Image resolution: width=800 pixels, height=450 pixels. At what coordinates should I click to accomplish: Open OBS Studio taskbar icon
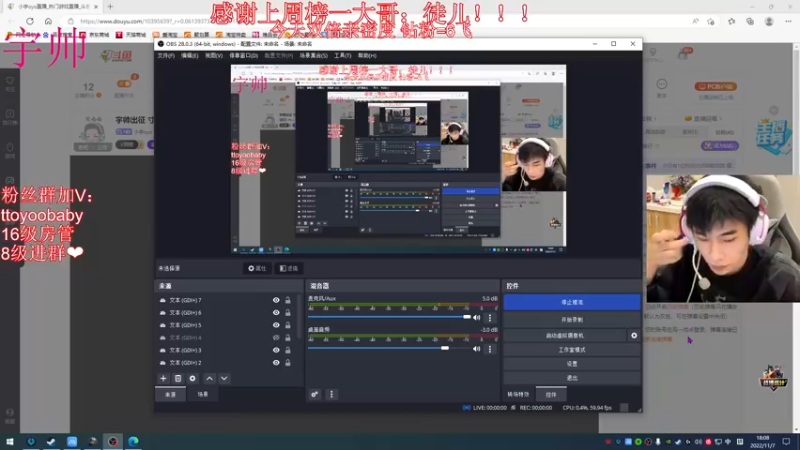(x=113, y=441)
